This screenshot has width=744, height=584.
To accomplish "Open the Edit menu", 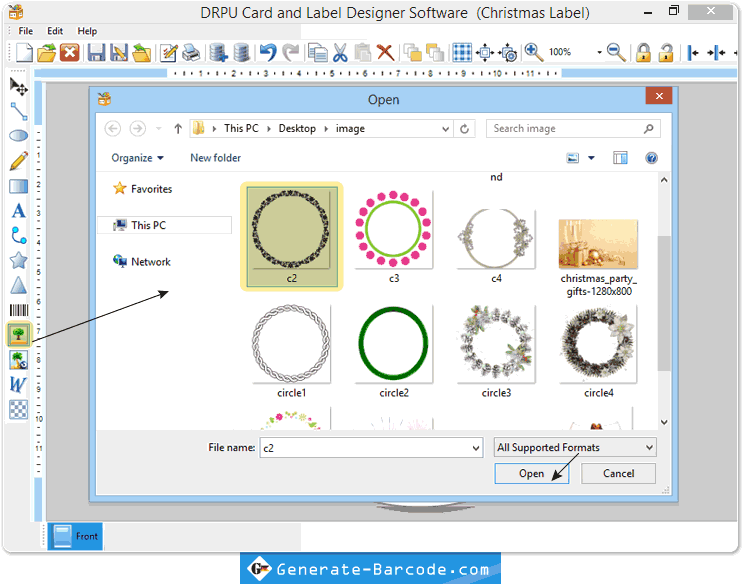I will coord(55,31).
